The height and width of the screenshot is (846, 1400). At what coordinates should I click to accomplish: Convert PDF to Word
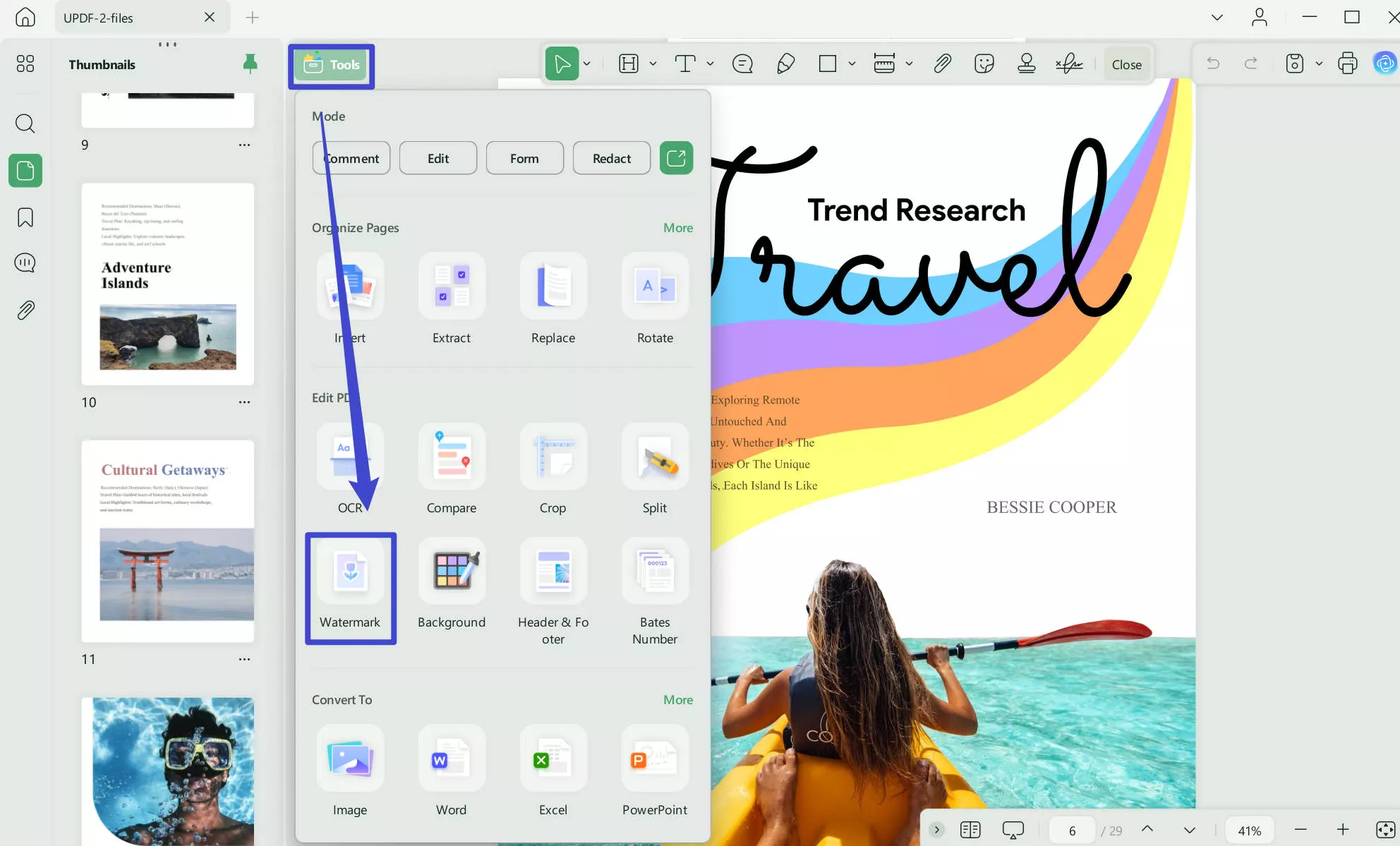click(x=452, y=771)
